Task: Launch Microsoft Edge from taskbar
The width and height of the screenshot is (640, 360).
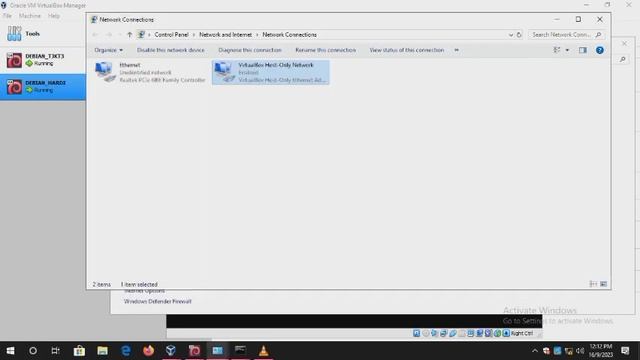Action: (126, 351)
